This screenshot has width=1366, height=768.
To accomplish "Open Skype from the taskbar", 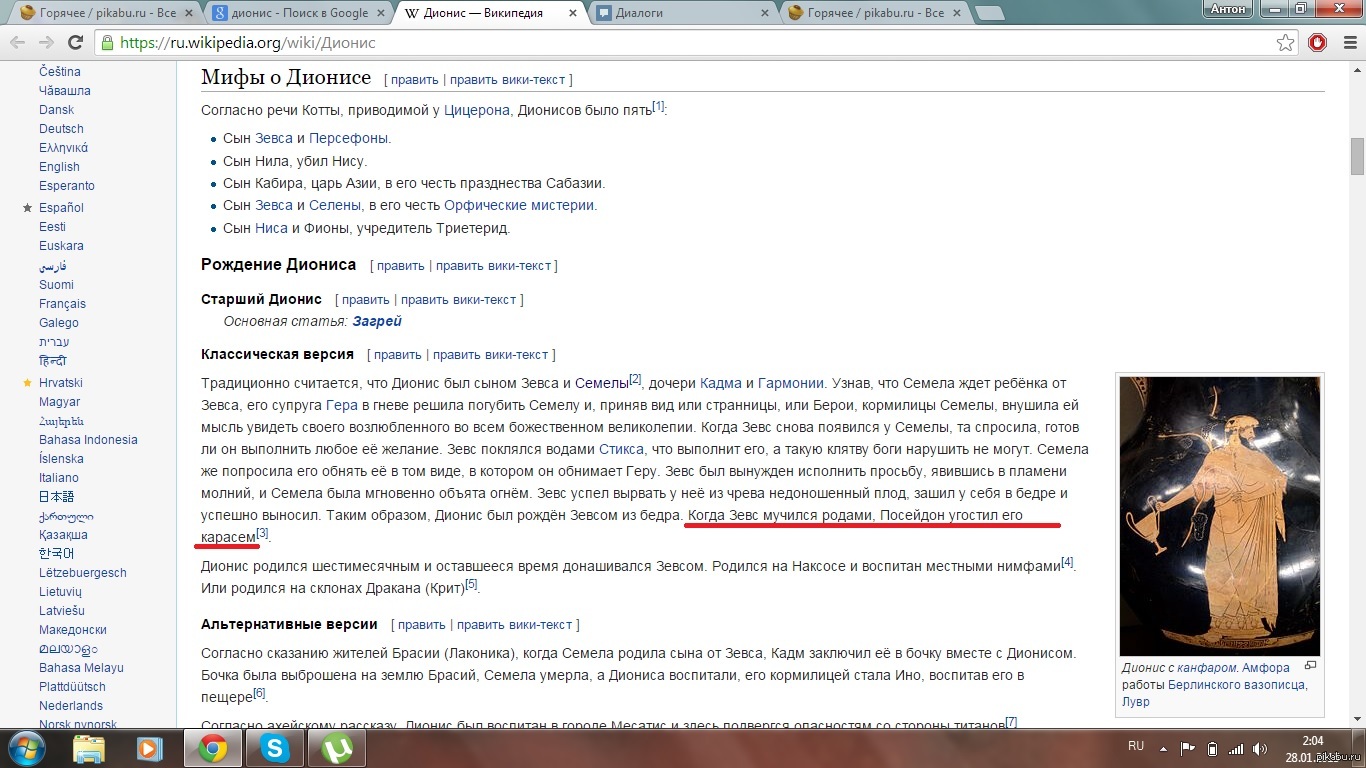I will (274, 748).
